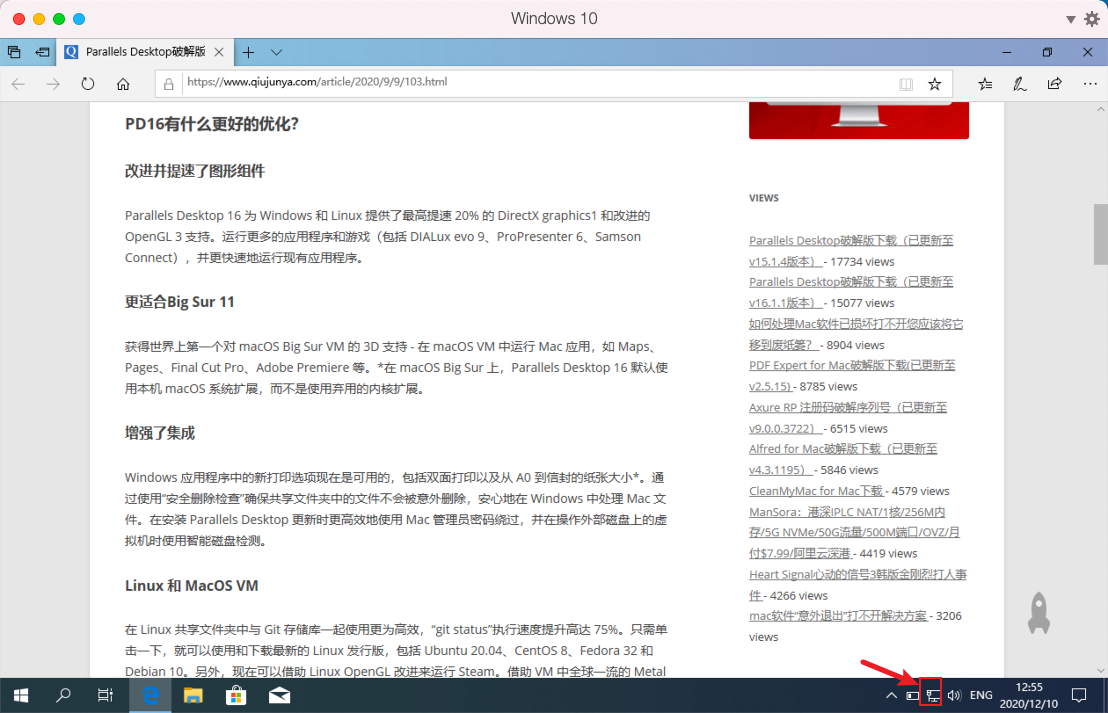Add page to favorites star icon
1108x713 pixels.
tap(934, 84)
